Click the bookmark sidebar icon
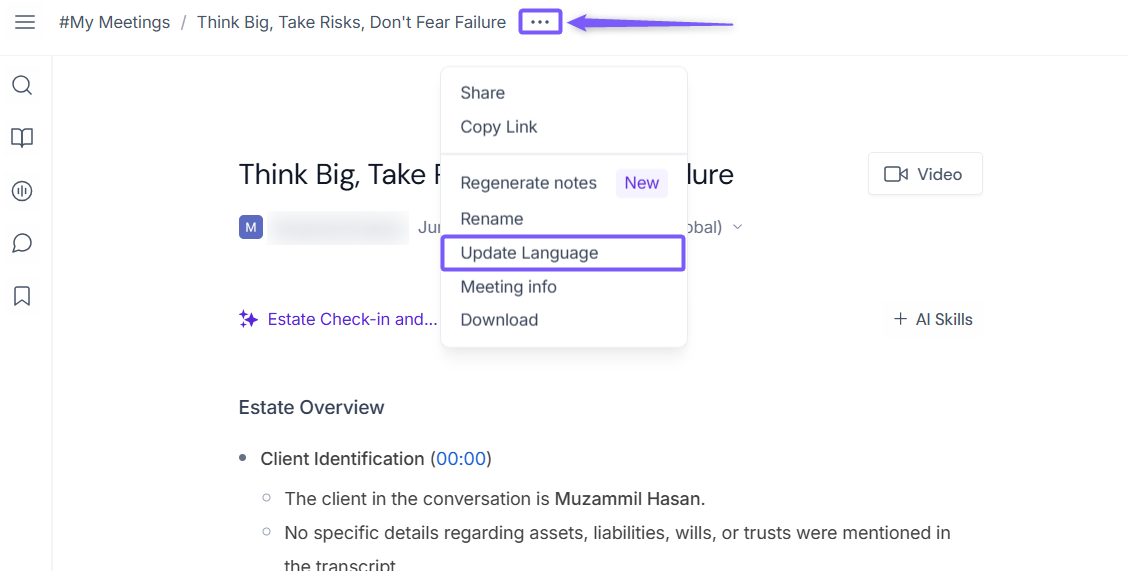Screen dimensions: 1128x571 tap(22, 296)
